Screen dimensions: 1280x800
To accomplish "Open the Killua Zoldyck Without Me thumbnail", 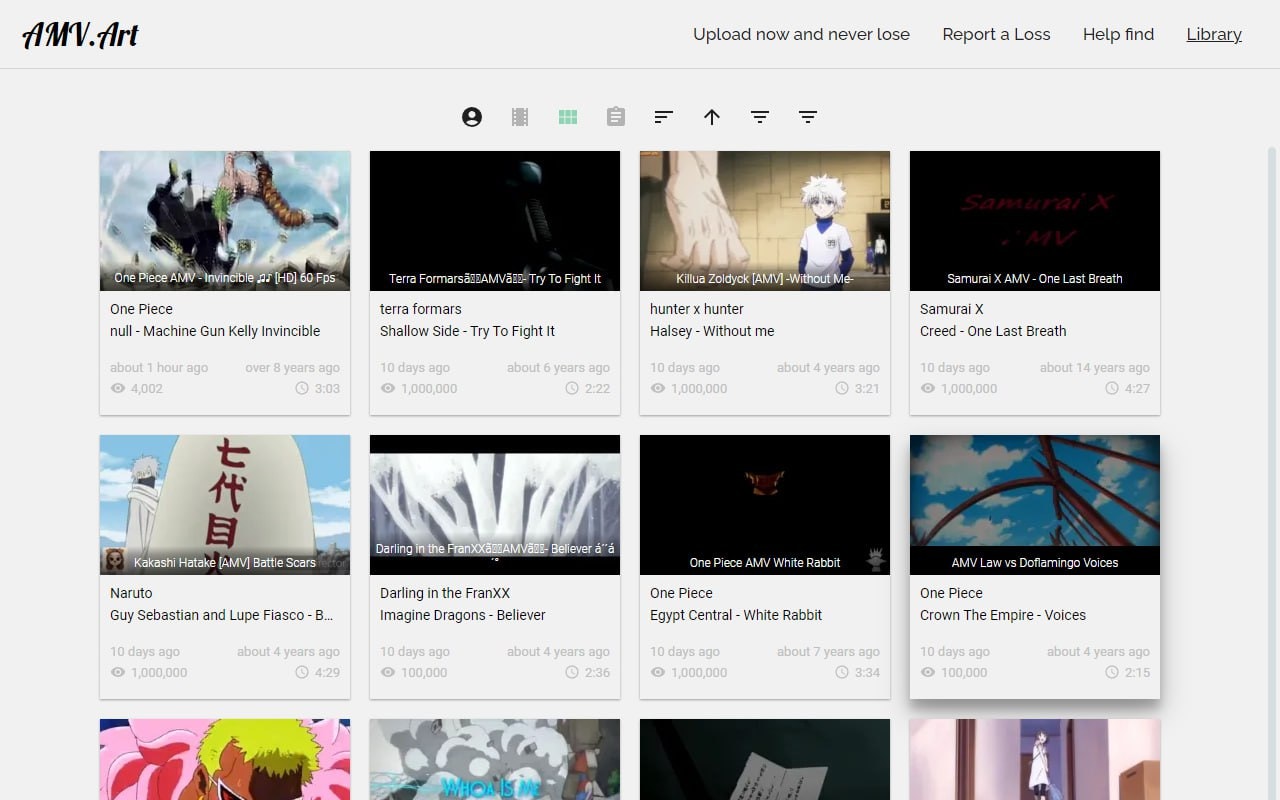I will 765,221.
